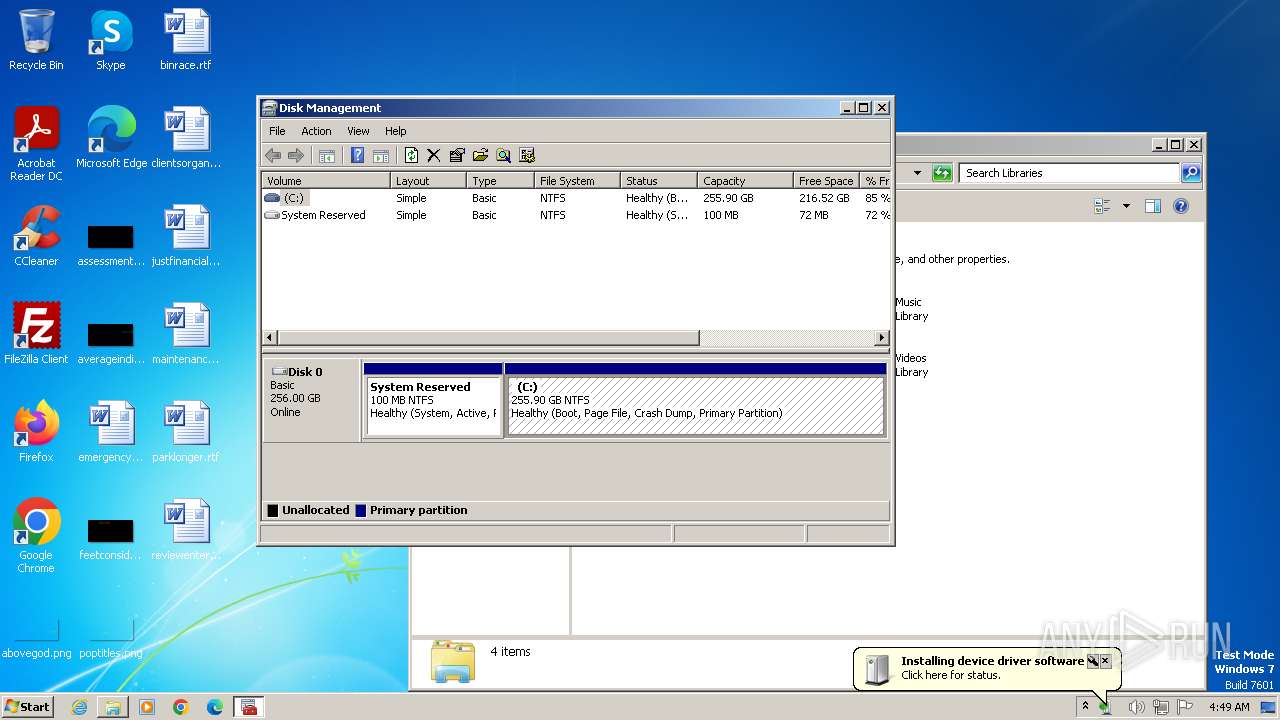Open the File menu in Disk Management
The height and width of the screenshot is (720, 1280).
tap(277, 131)
